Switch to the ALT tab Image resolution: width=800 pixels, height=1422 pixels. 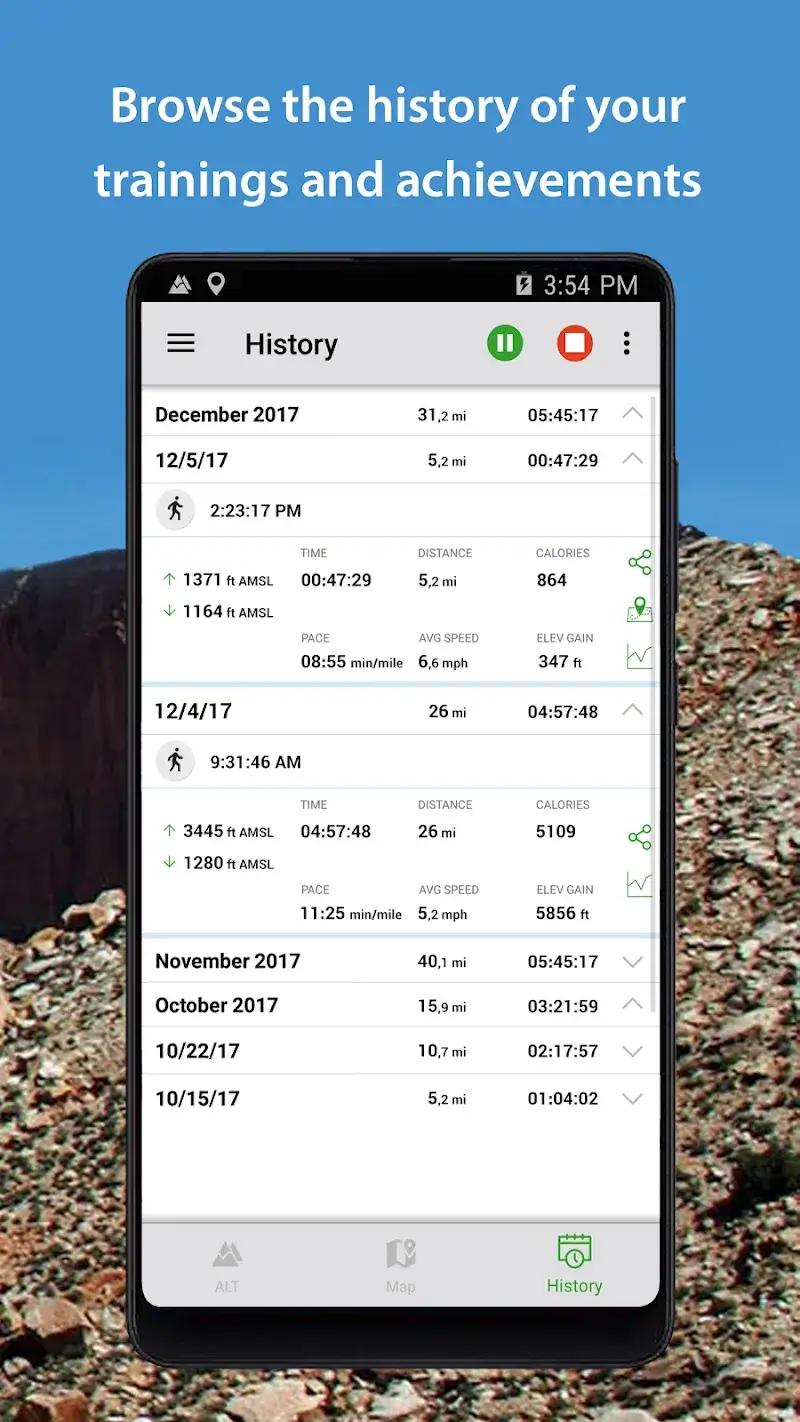(x=228, y=1262)
